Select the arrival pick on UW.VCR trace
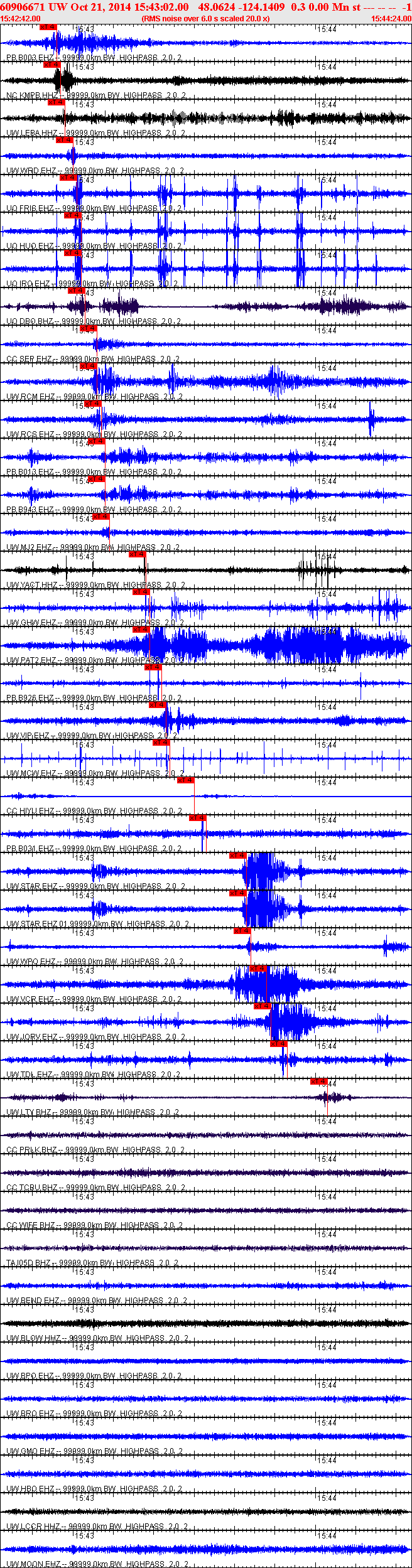This screenshot has height=1568, width=412. point(258,969)
